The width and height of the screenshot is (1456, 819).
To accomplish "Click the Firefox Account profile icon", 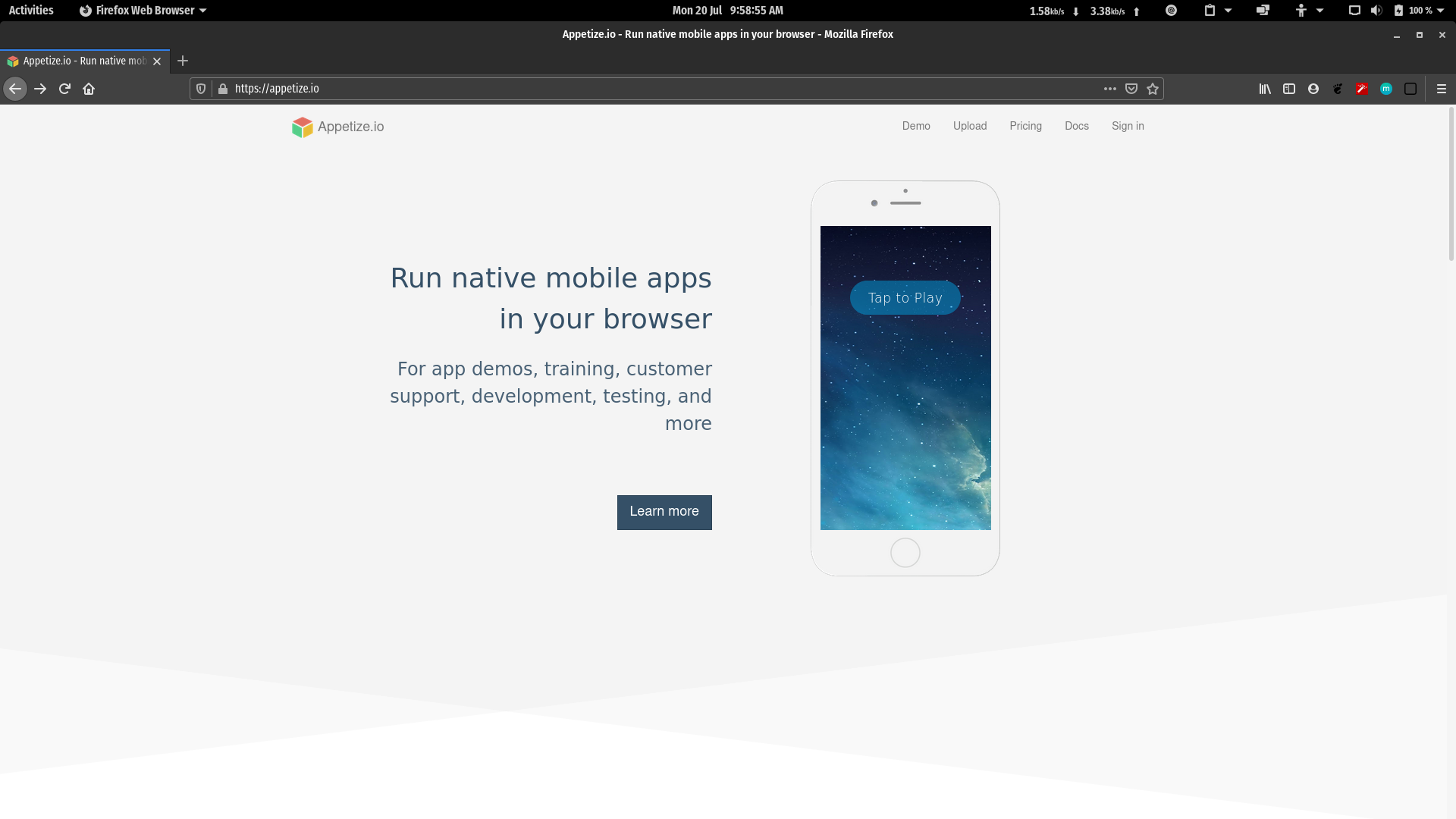I will (x=1313, y=89).
